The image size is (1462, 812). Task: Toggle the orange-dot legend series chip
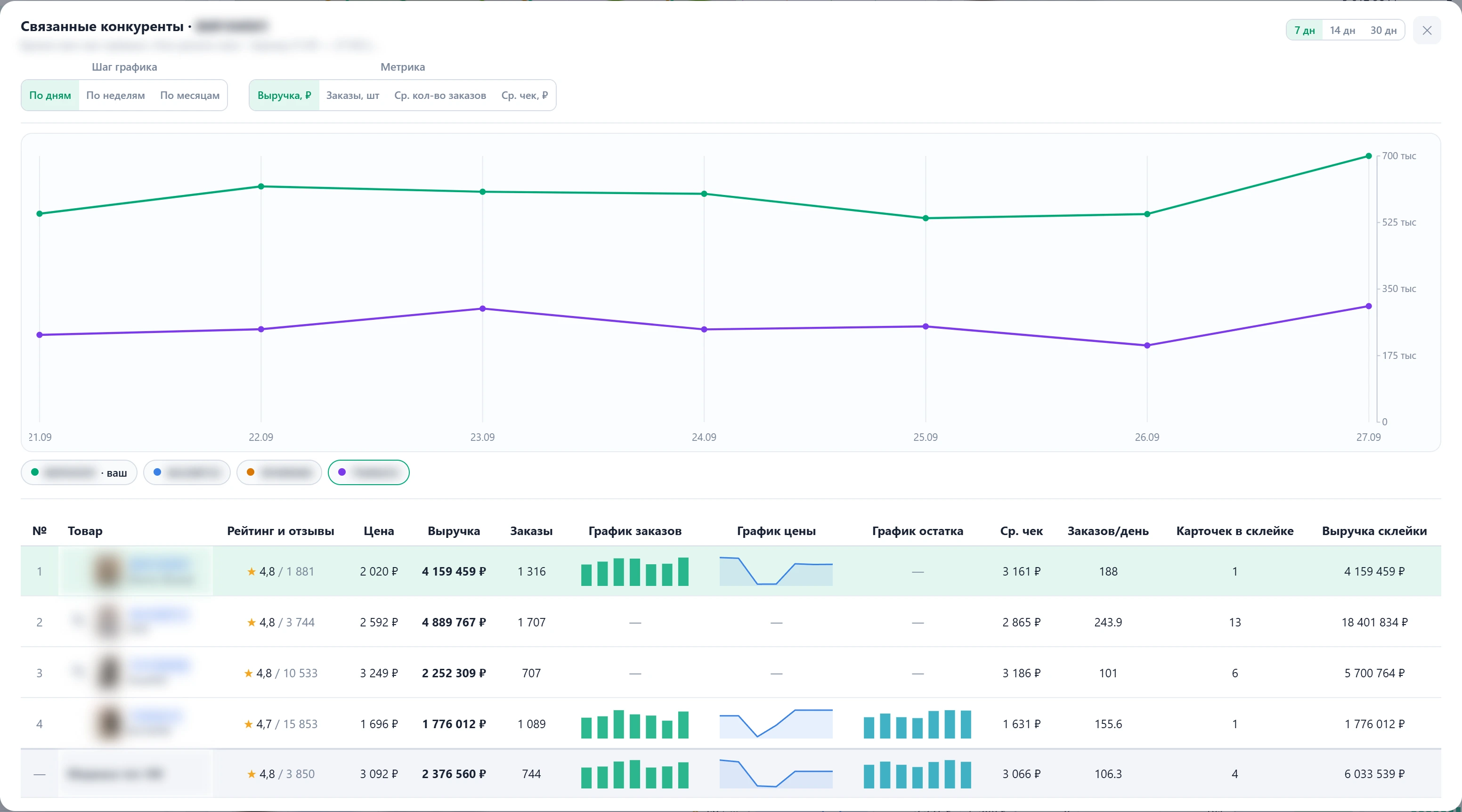(x=279, y=473)
